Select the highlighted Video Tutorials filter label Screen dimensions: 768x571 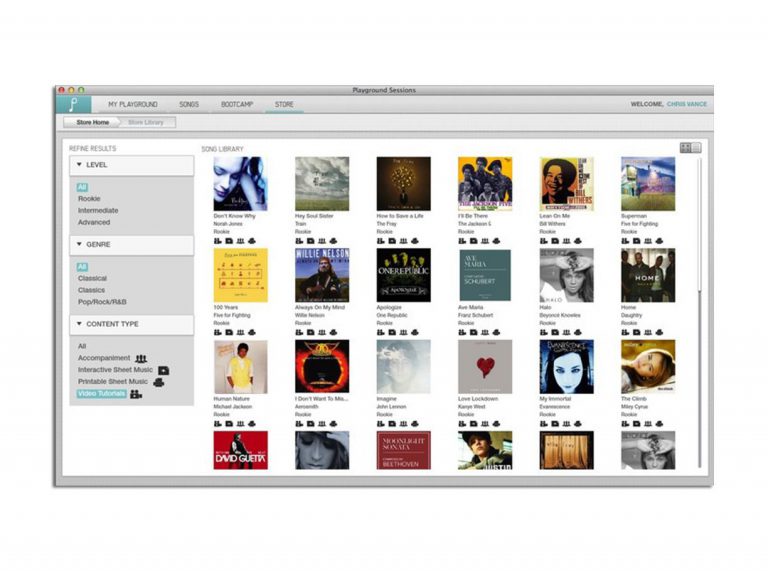(x=101, y=394)
